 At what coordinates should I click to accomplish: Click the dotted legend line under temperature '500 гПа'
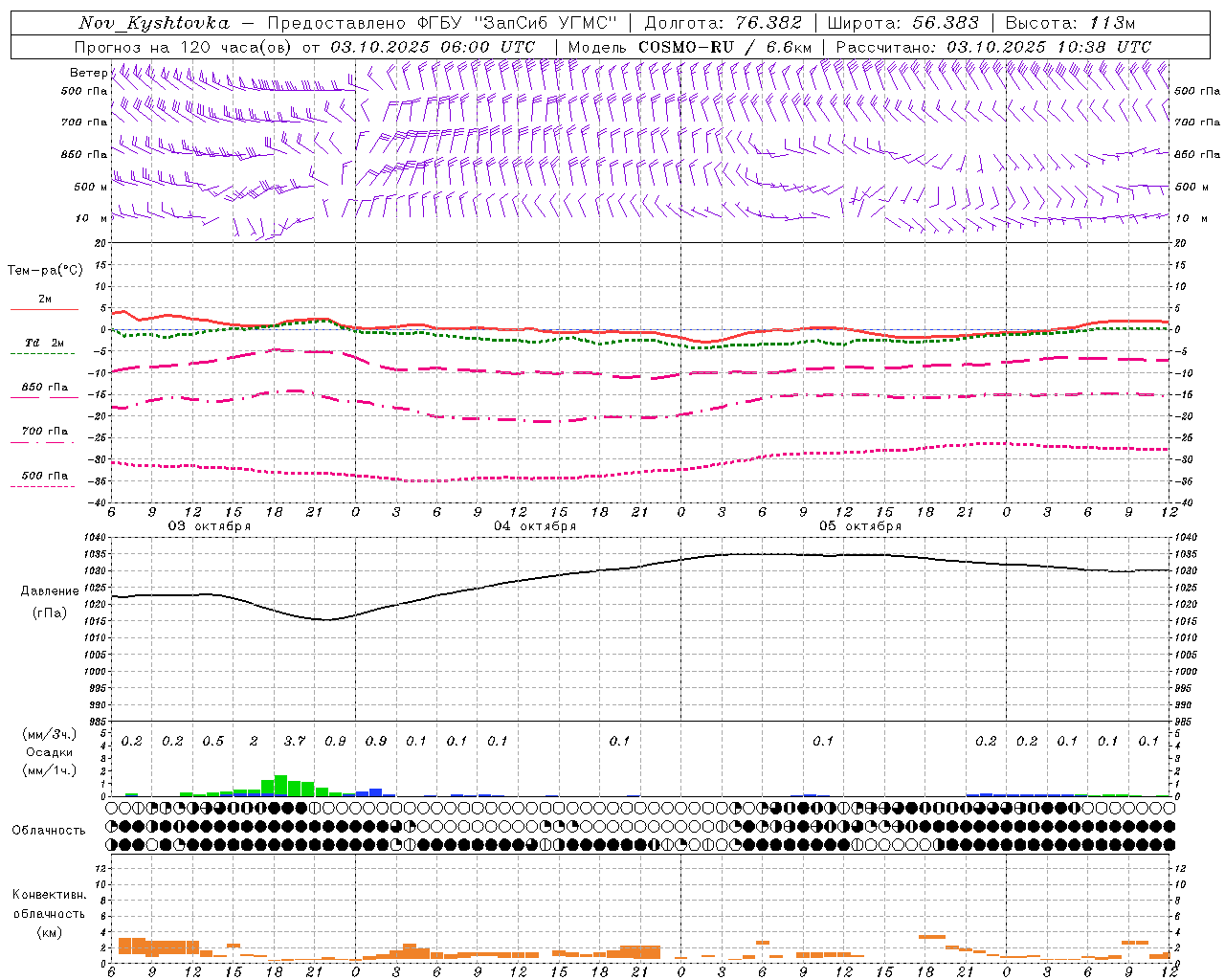pos(42,486)
